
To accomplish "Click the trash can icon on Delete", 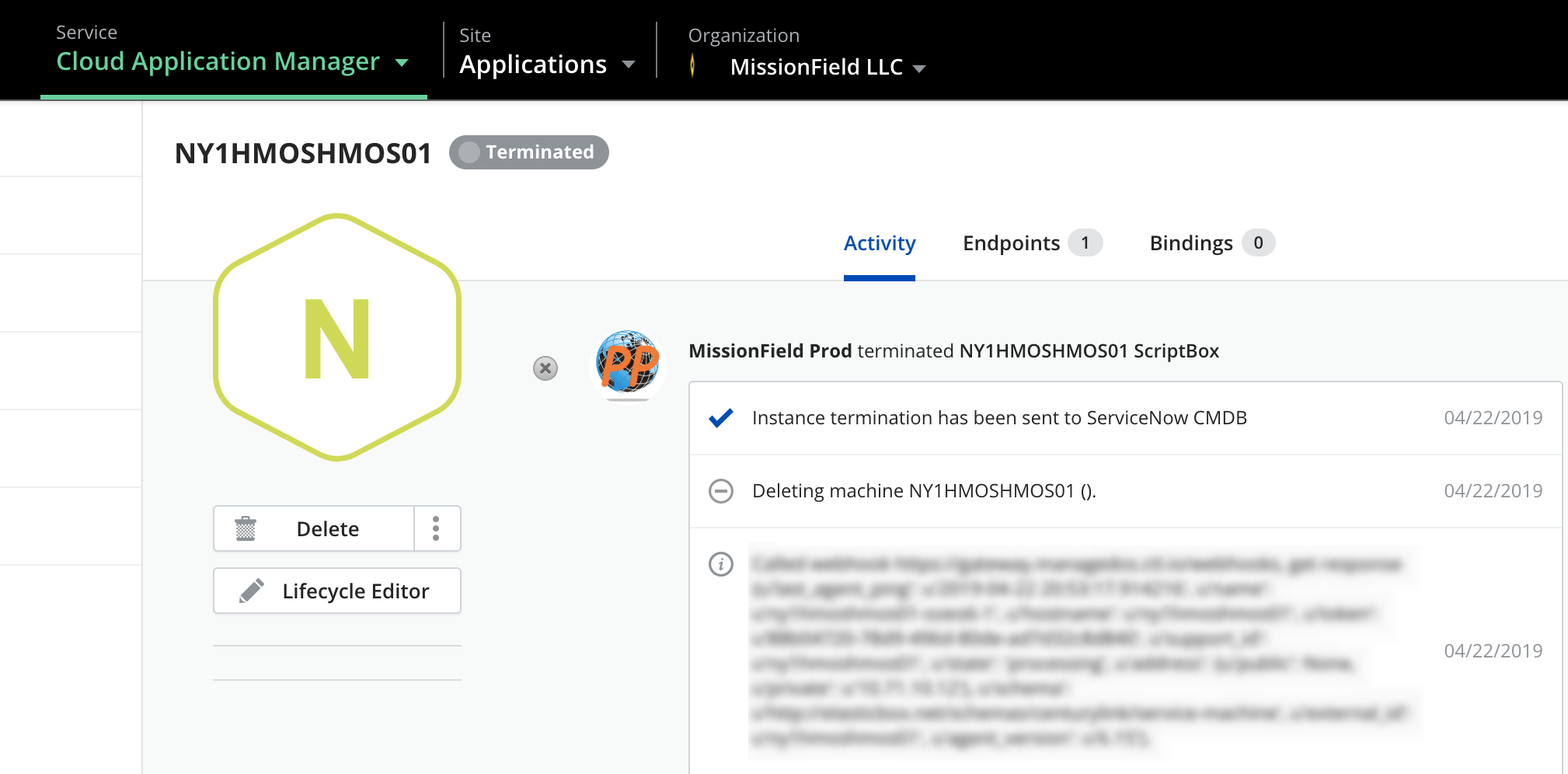I will 246,528.
